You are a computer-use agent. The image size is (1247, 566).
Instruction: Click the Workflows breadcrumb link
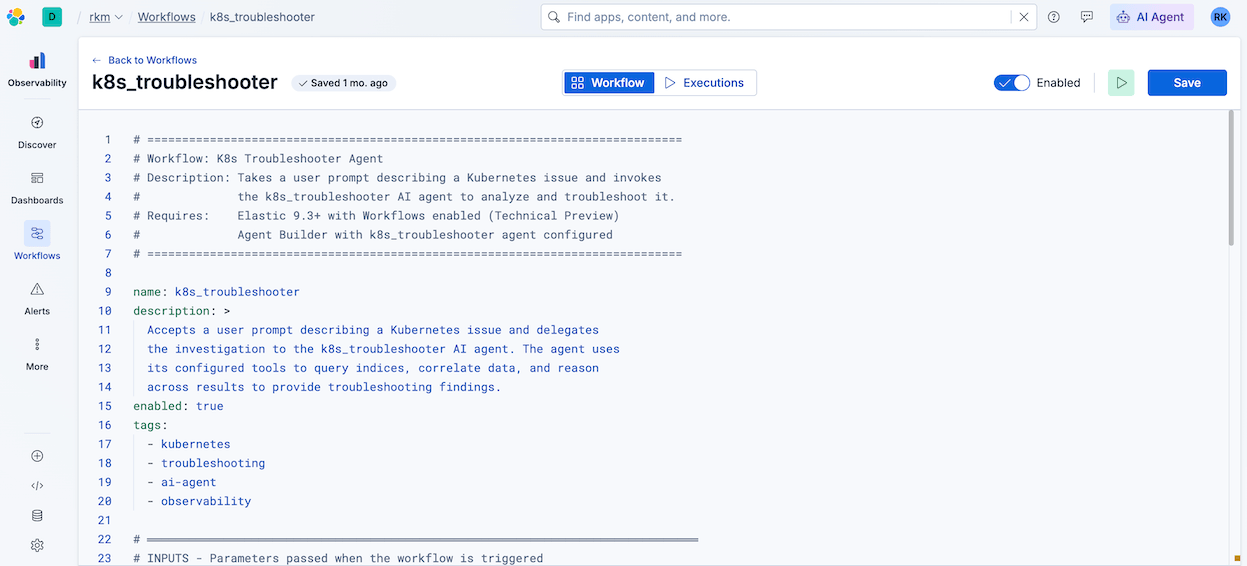pos(166,17)
